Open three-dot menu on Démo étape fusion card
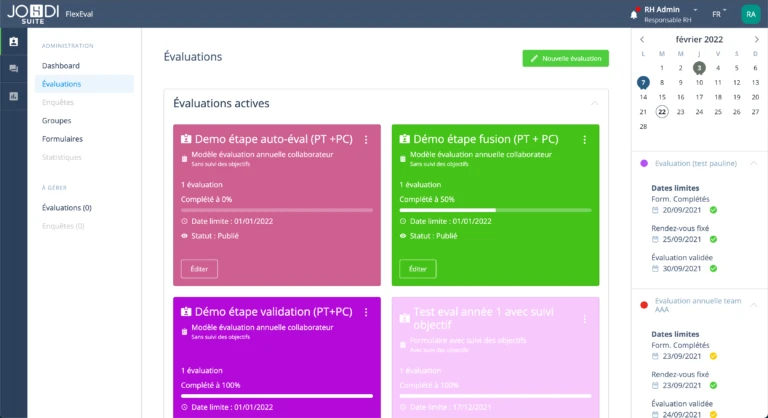The height and width of the screenshot is (418, 768). point(584,140)
